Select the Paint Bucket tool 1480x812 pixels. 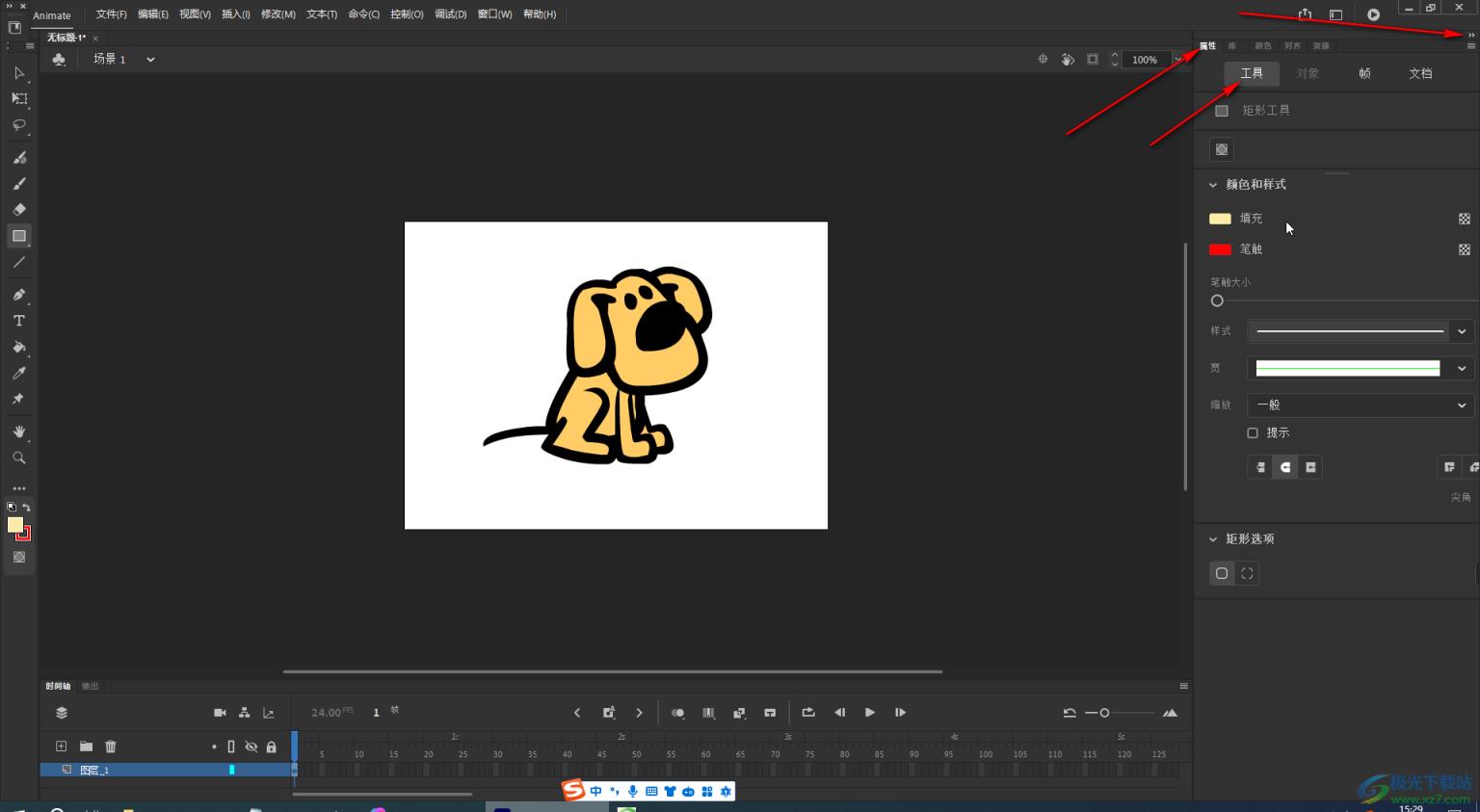[x=19, y=347]
